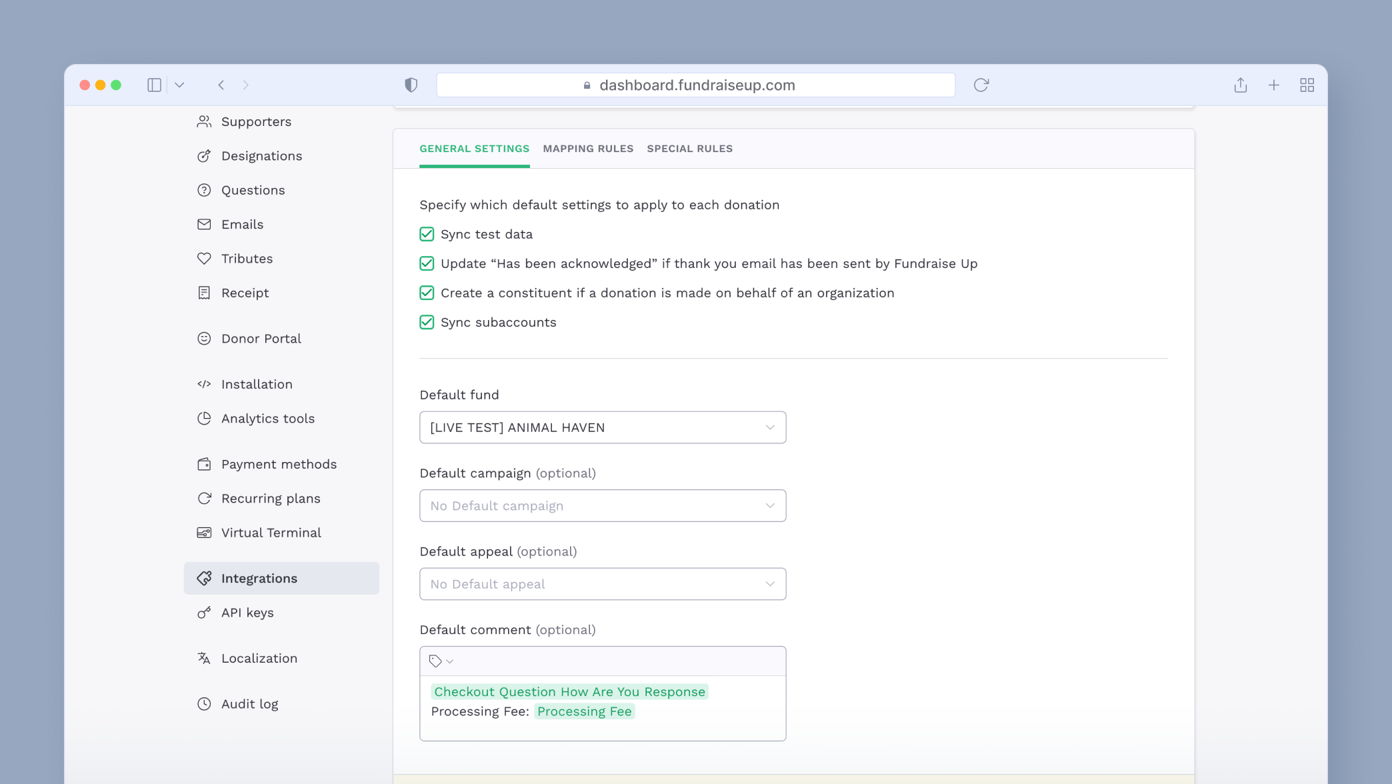Open the Virtual Terminal
Screen dimensions: 1392x784
[x=270, y=532]
